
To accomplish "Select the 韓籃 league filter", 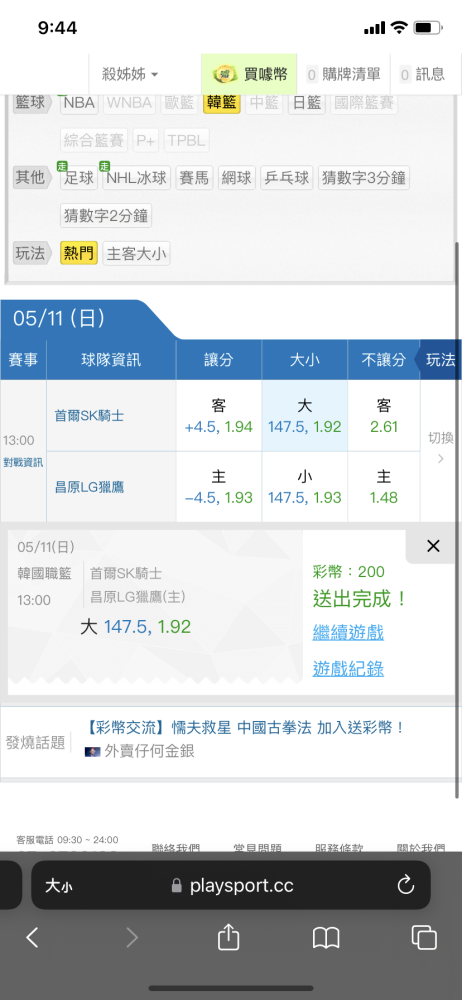I will click(221, 103).
